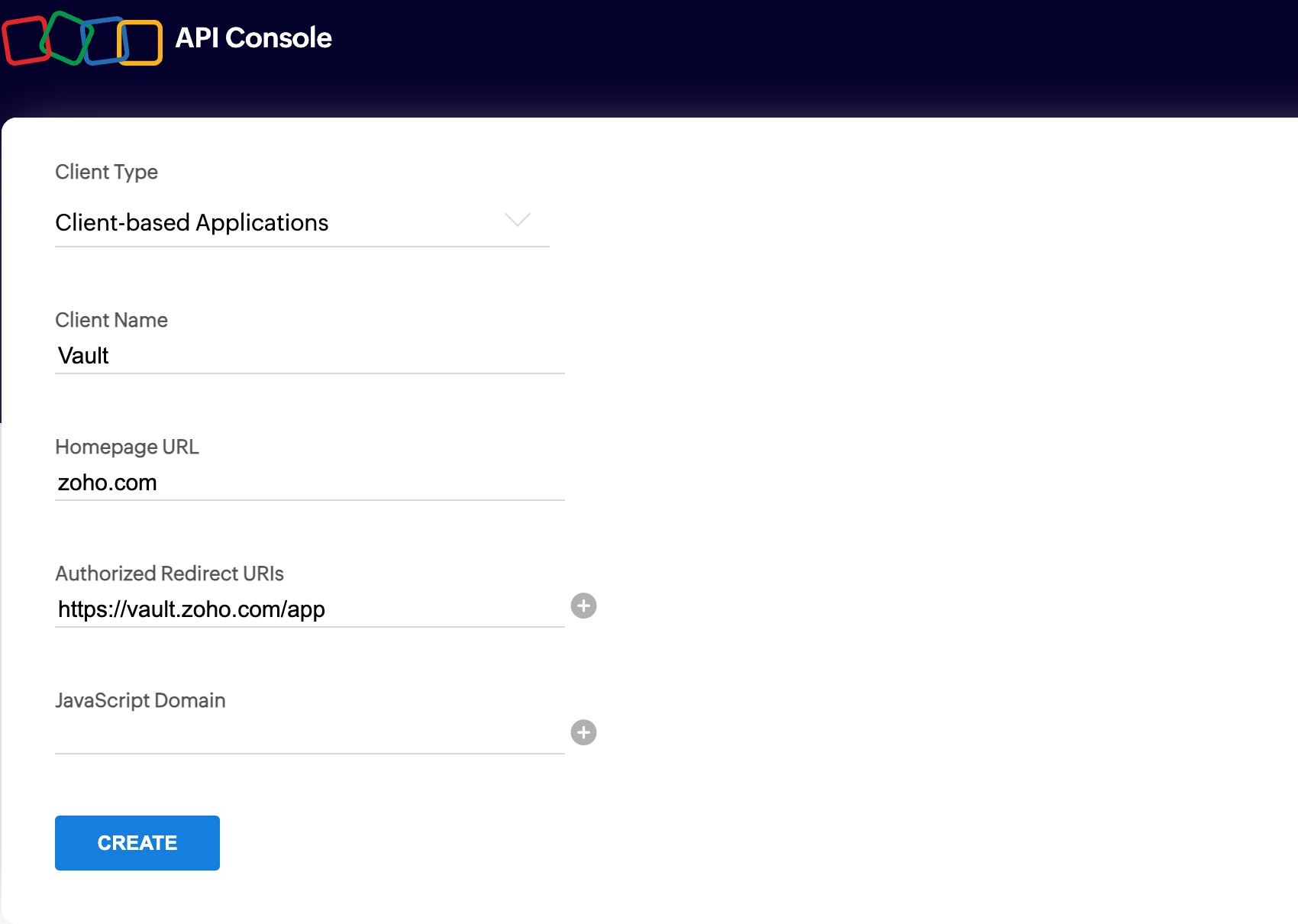Expand the Client Type chevron arrow
The image size is (1298, 924).
tap(518, 220)
